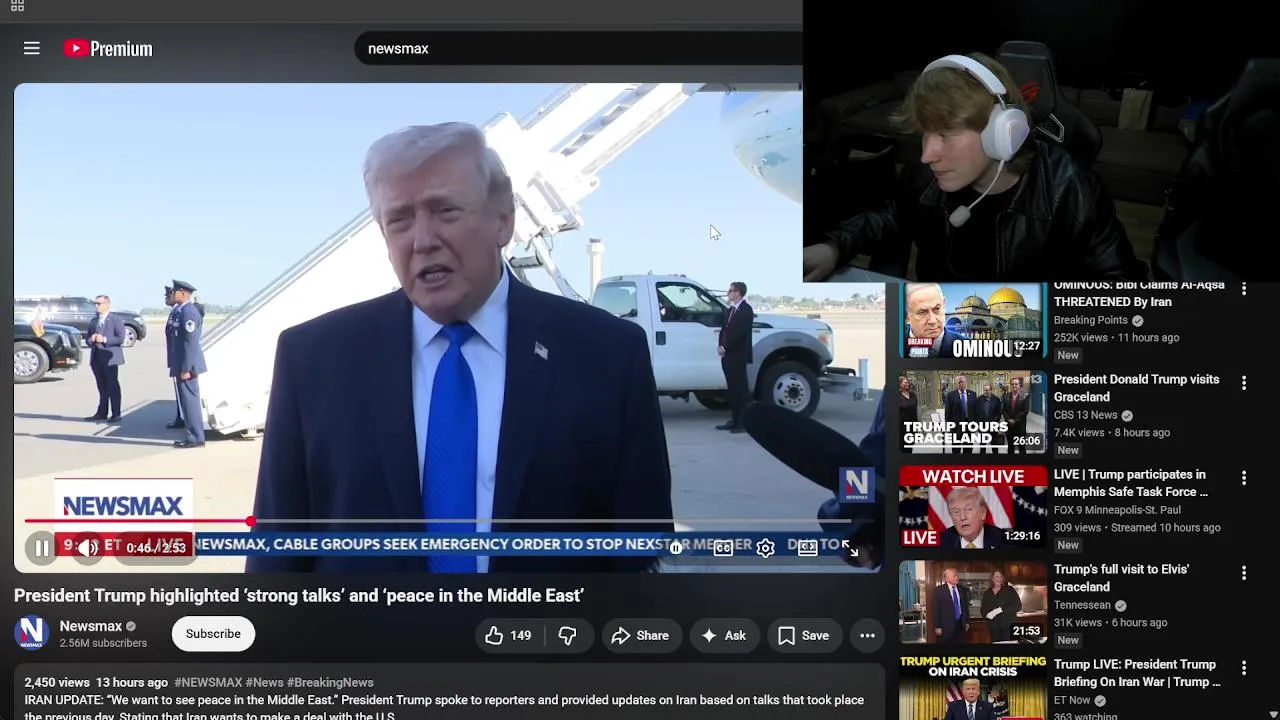
Task: Toggle closed captions on the video
Action: 723,548
